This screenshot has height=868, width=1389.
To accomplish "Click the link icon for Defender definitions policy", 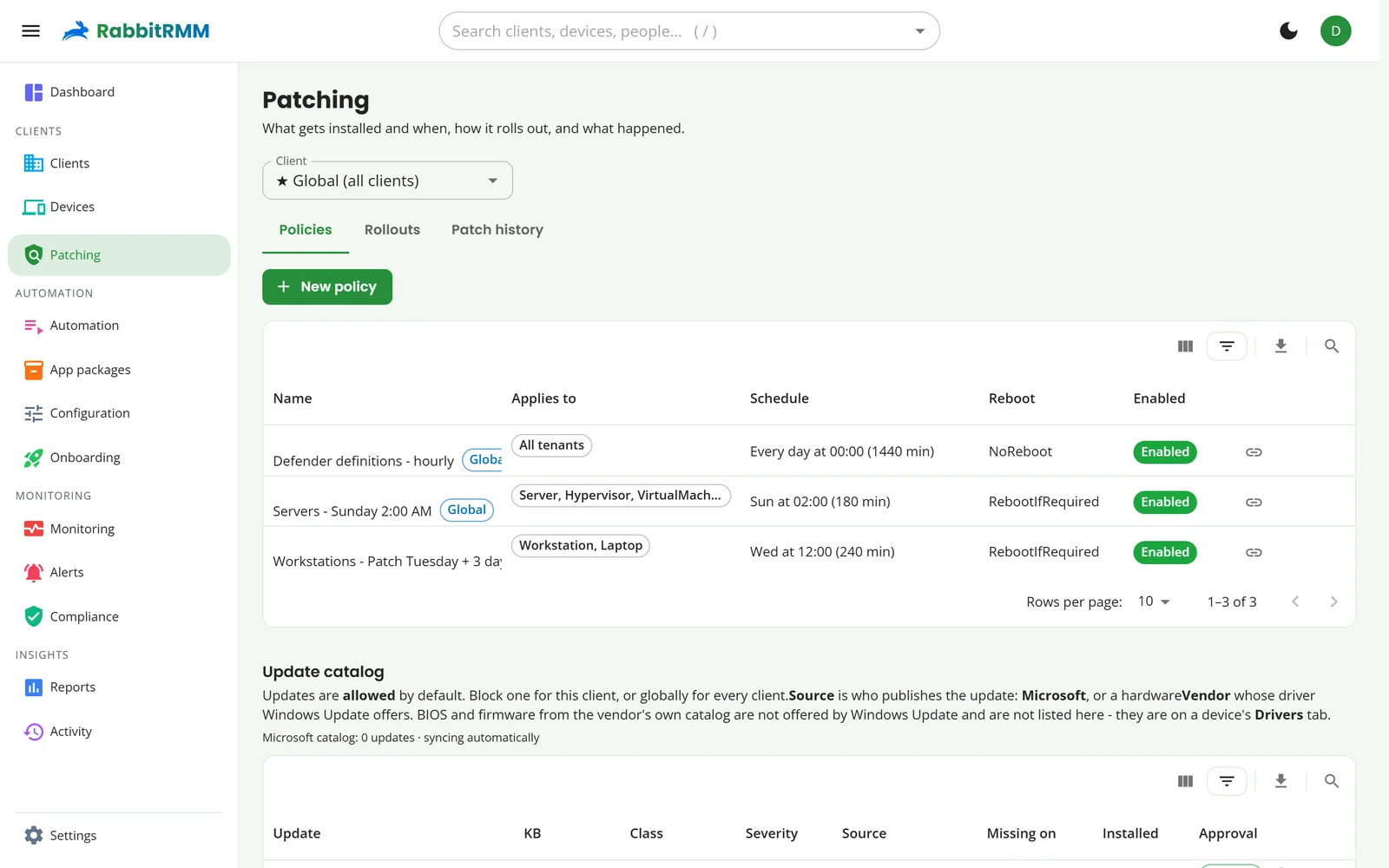I will click(x=1254, y=452).
